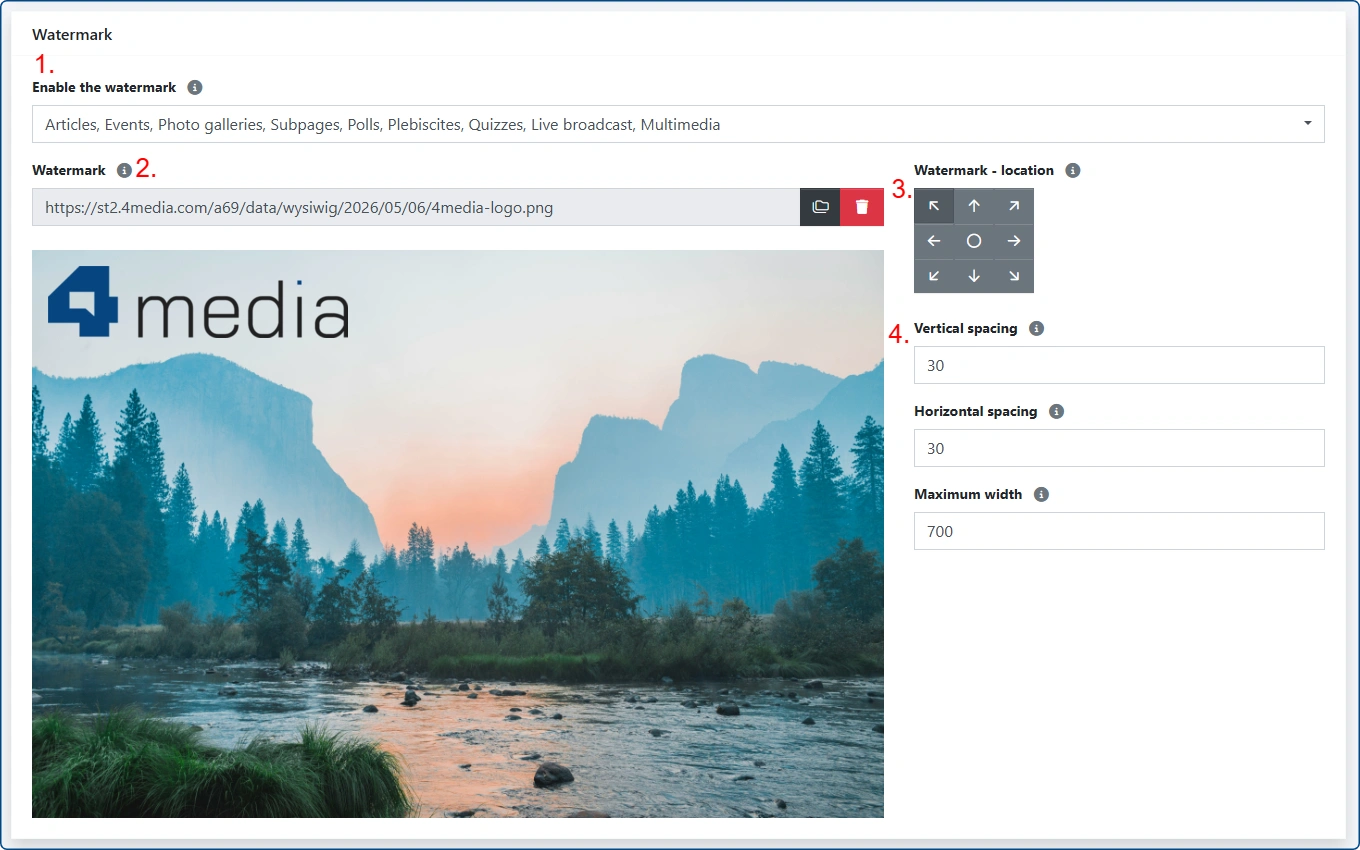
Task: Select middle-left watermark location arrow
Action: (x=934, y=241)
